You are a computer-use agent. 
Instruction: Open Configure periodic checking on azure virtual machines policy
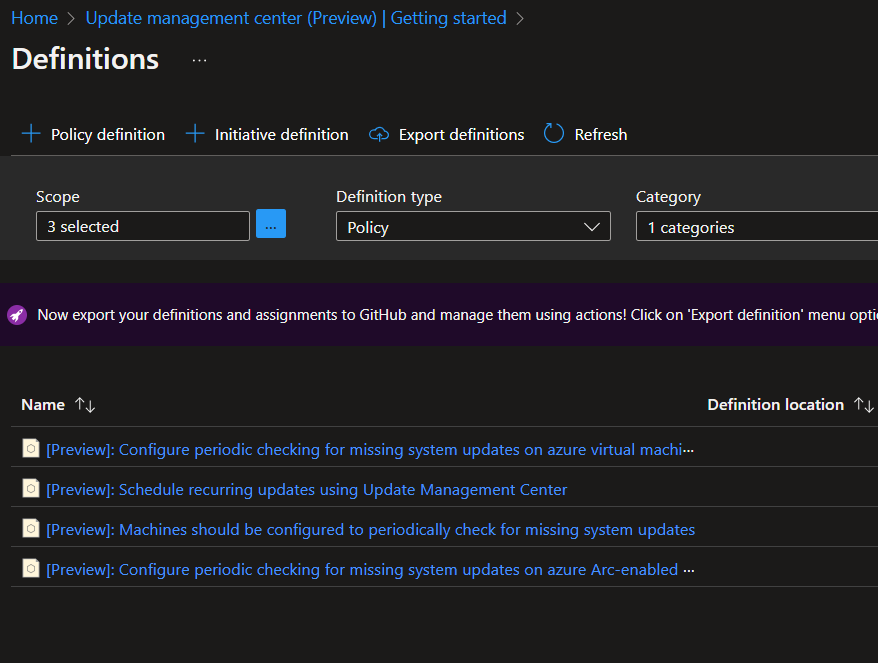pos(368,450)
